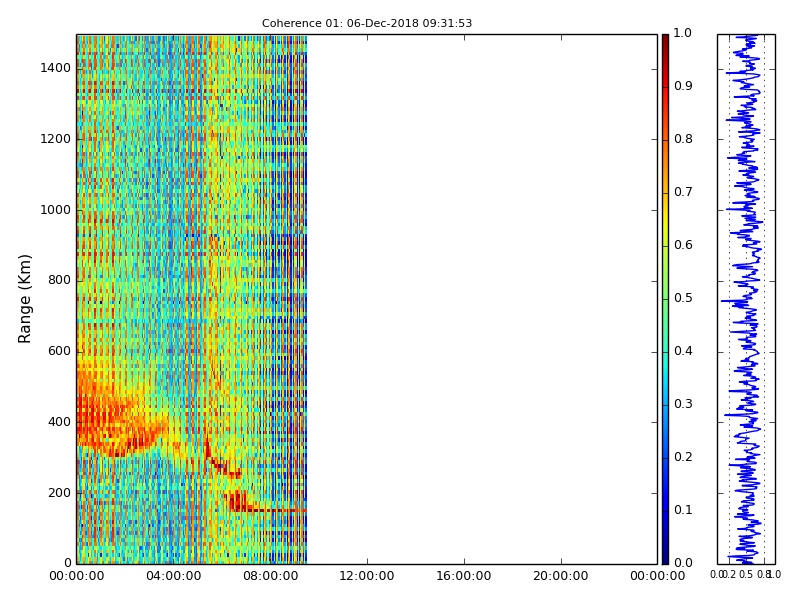Click the plot title 'Coherence 01: 06-Dec-2018 09:31:53'

[367, 23]
